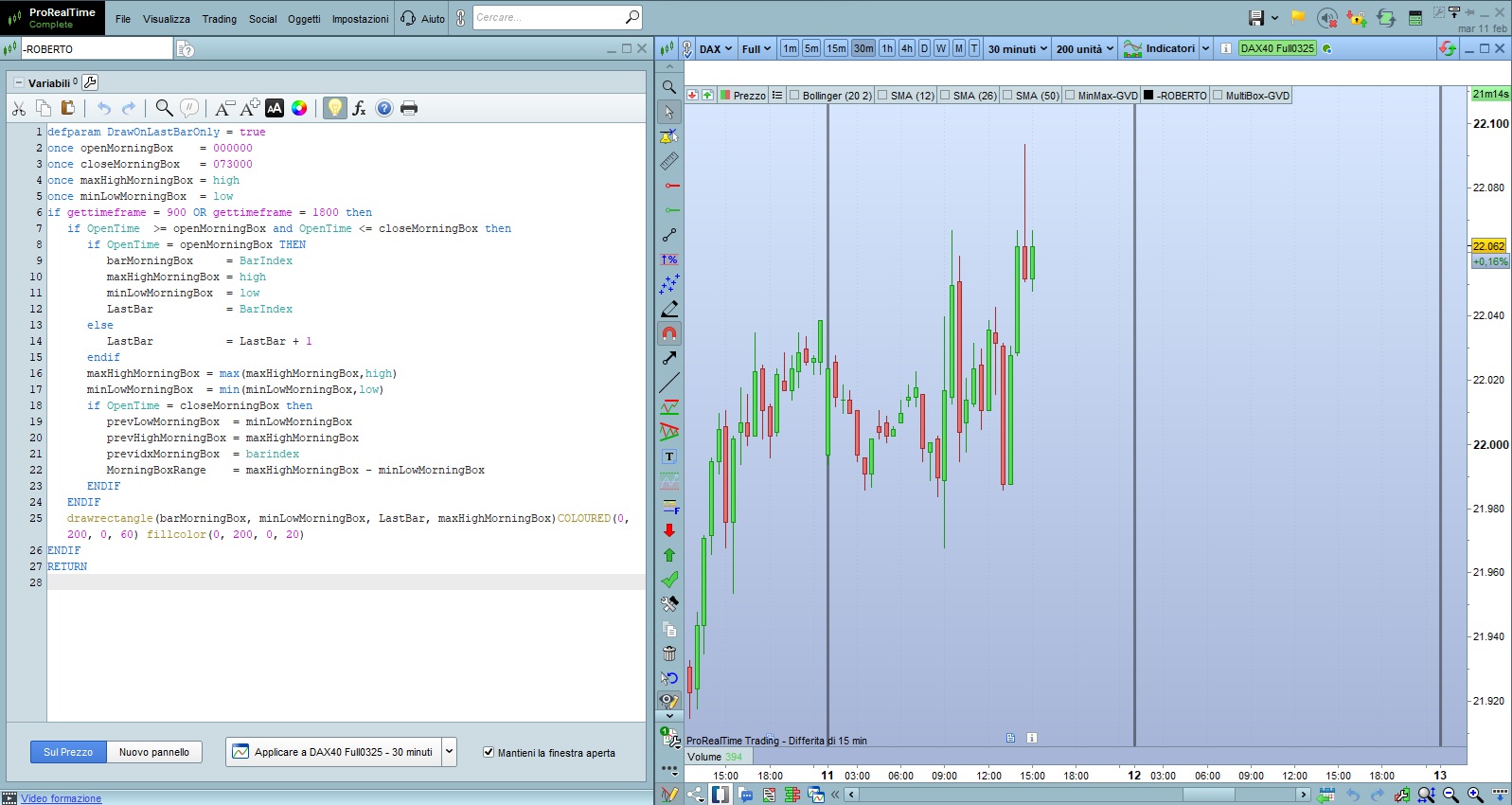
Task: Expand the Indicatori dropdown arrow
Action: (1205, 48)
